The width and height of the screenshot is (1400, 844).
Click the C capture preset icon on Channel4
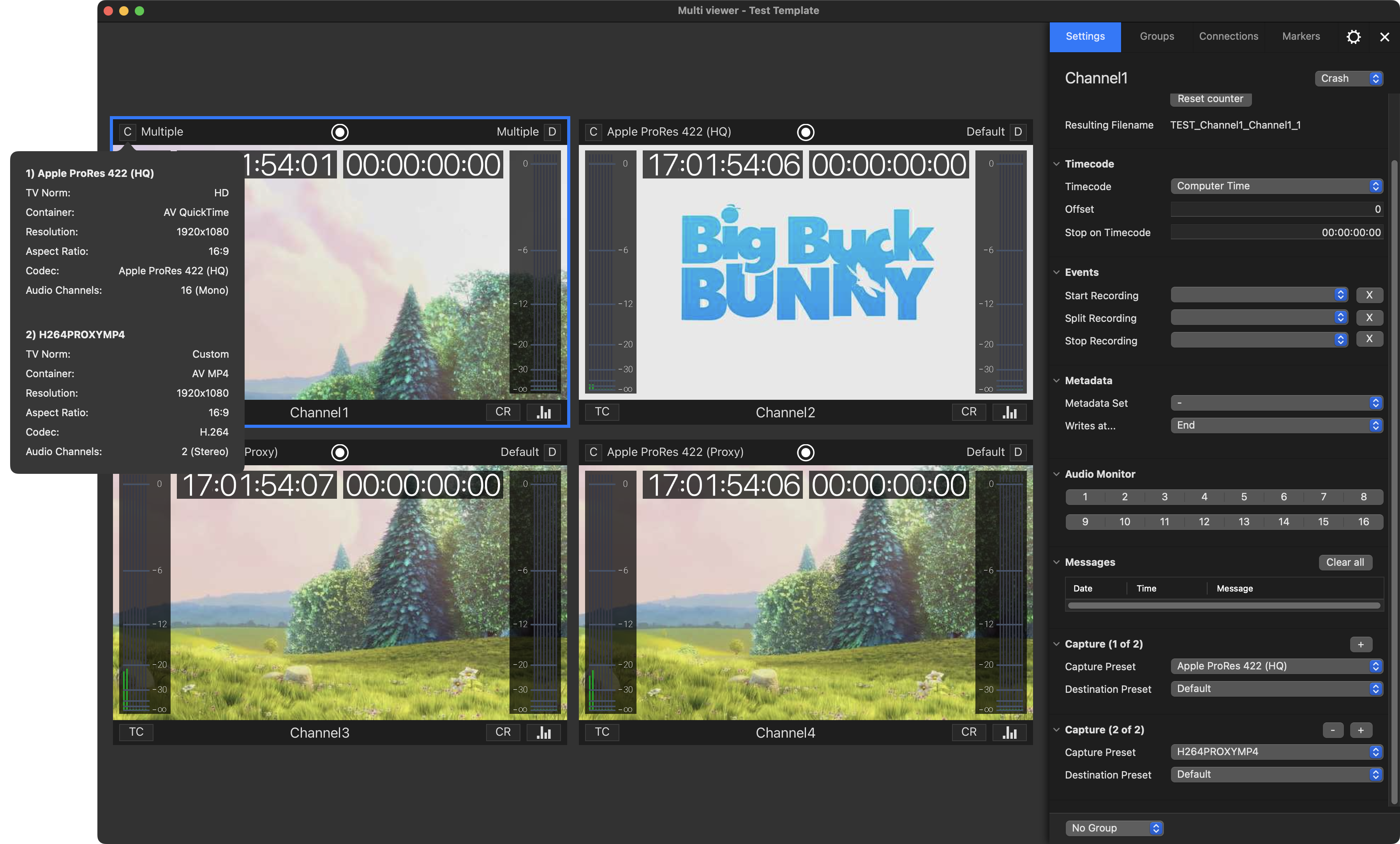pyautogui.click(x=593, y=452)
